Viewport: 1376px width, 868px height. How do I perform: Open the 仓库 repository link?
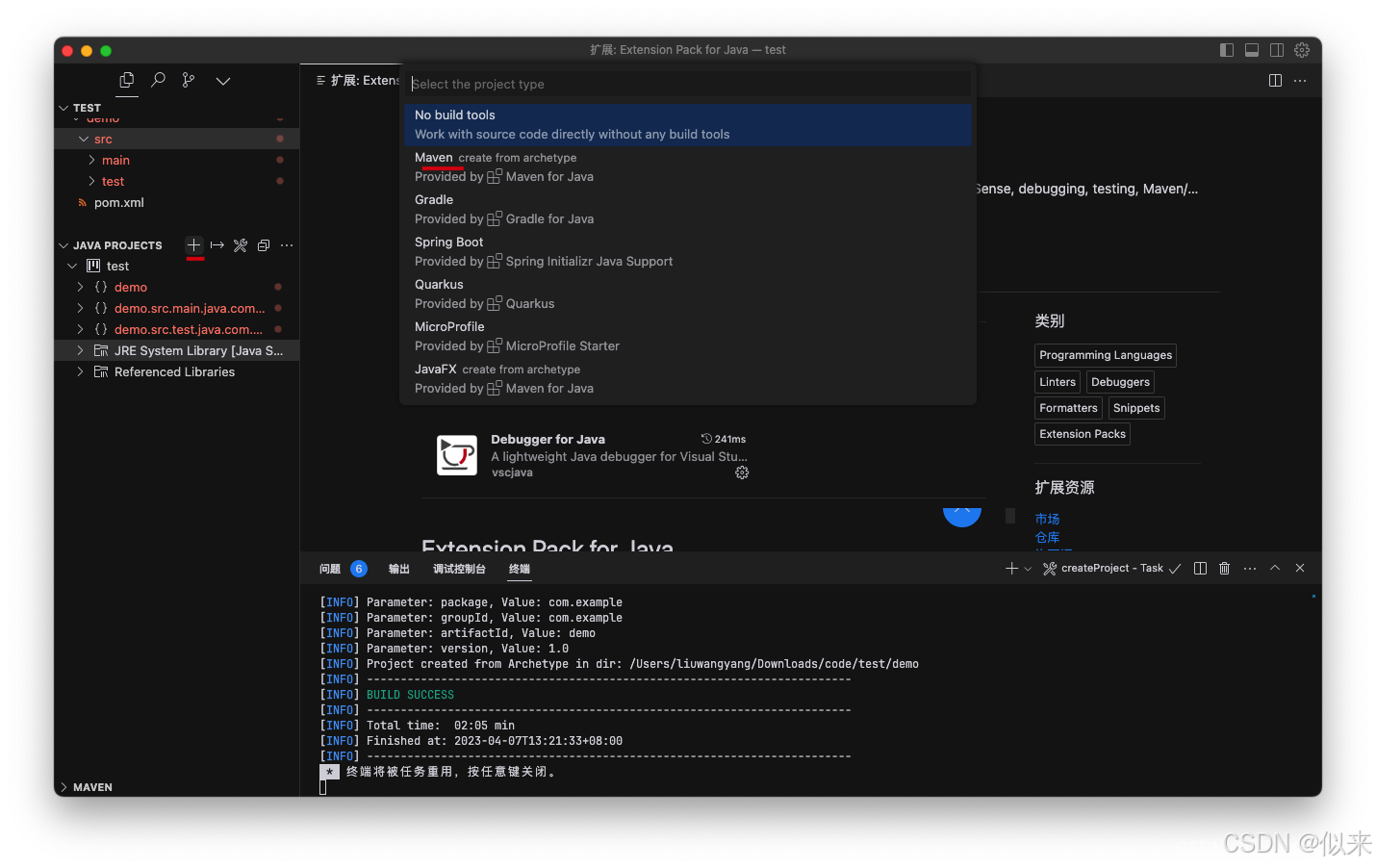1047,537
